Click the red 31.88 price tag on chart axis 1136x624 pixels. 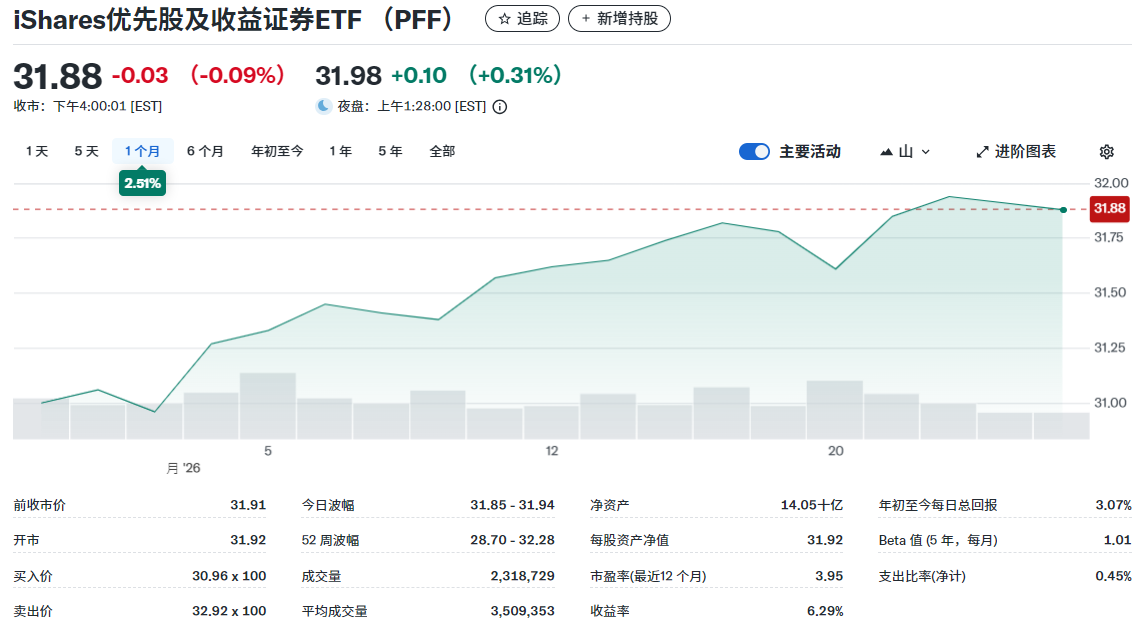pos(1110,210)
